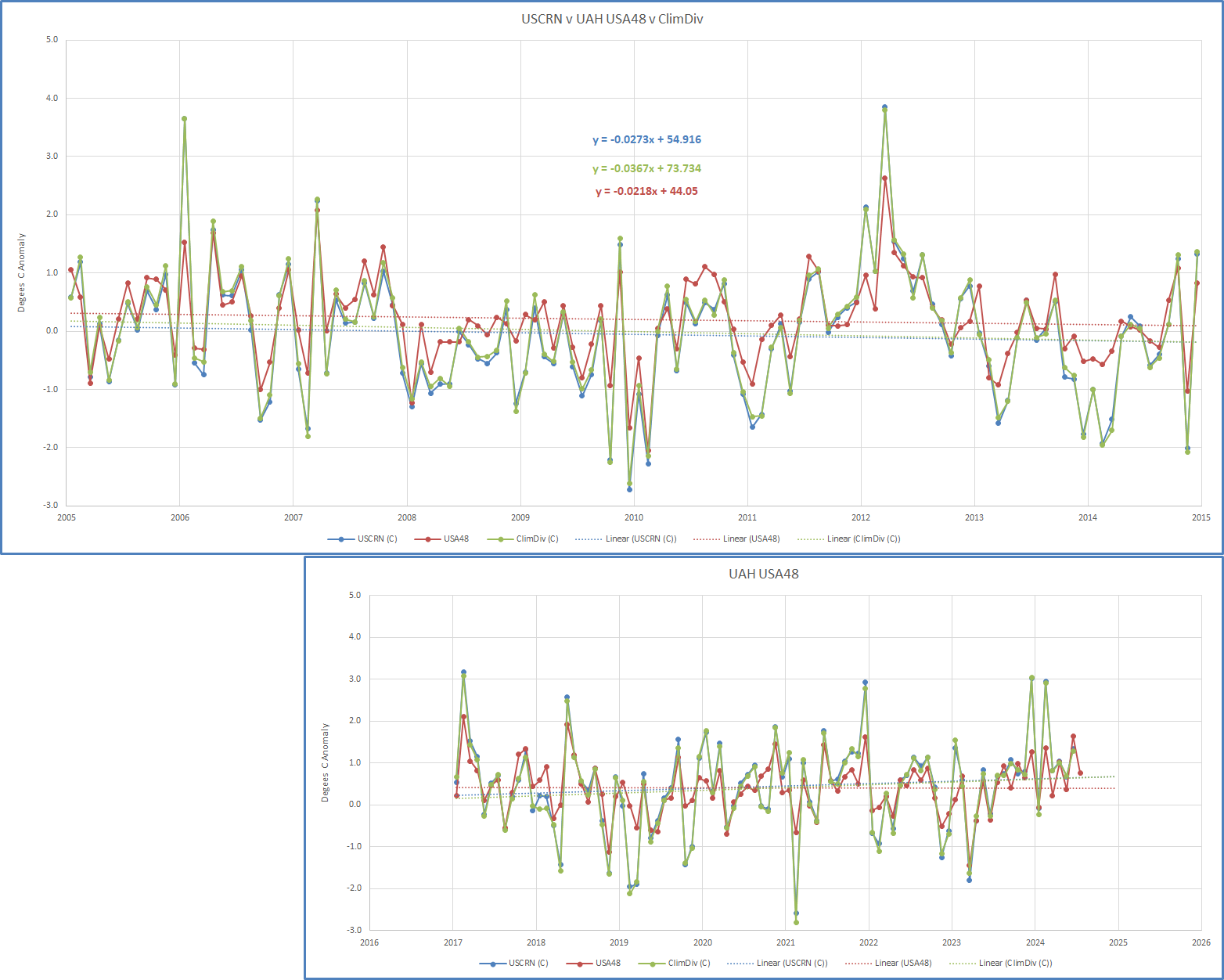
Task: Click the 2020 label on bottom chart's x-axis
Action: pyautogui.click(x=702, y=942)
